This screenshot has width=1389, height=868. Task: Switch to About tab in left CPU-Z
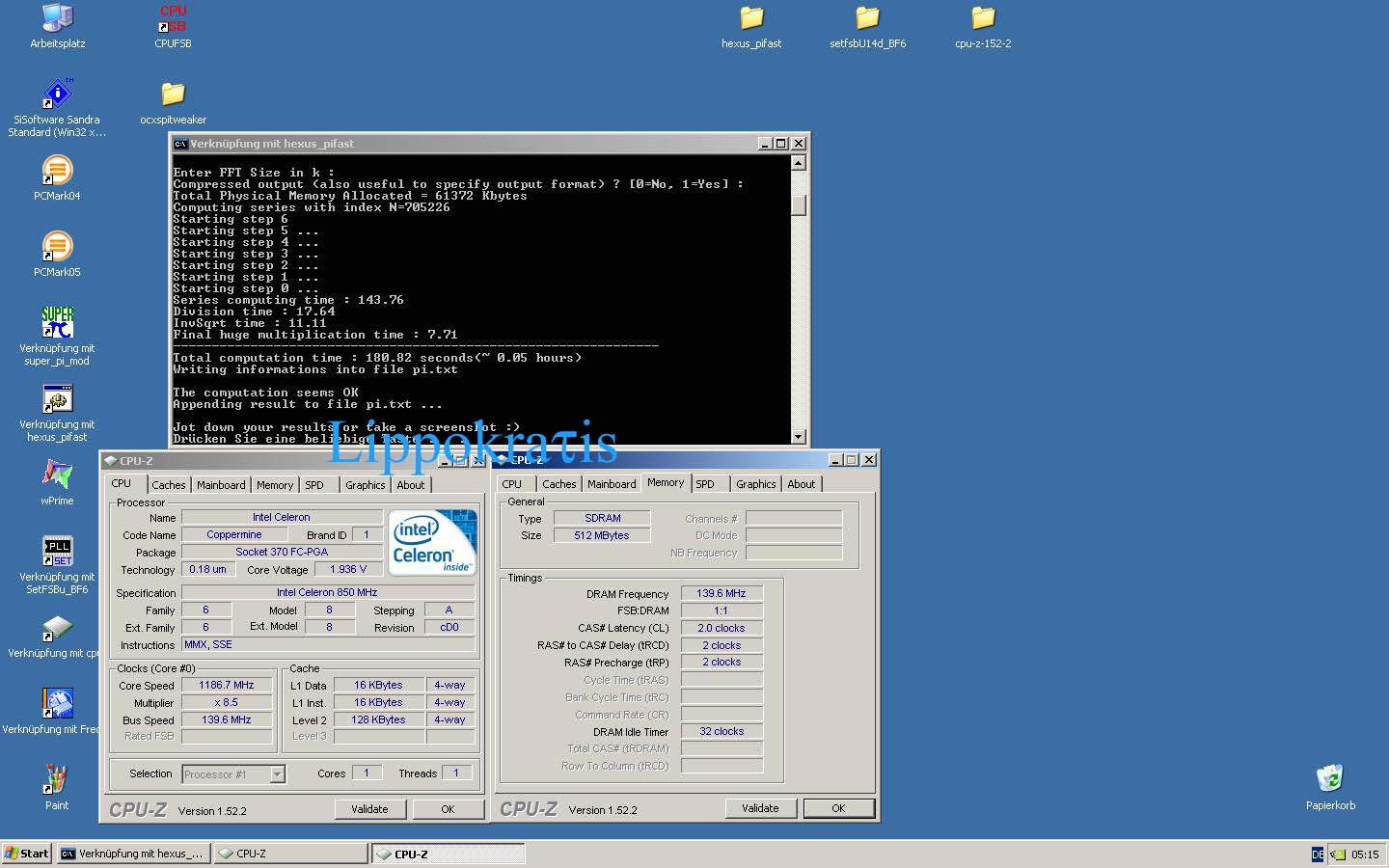point(410,485)
